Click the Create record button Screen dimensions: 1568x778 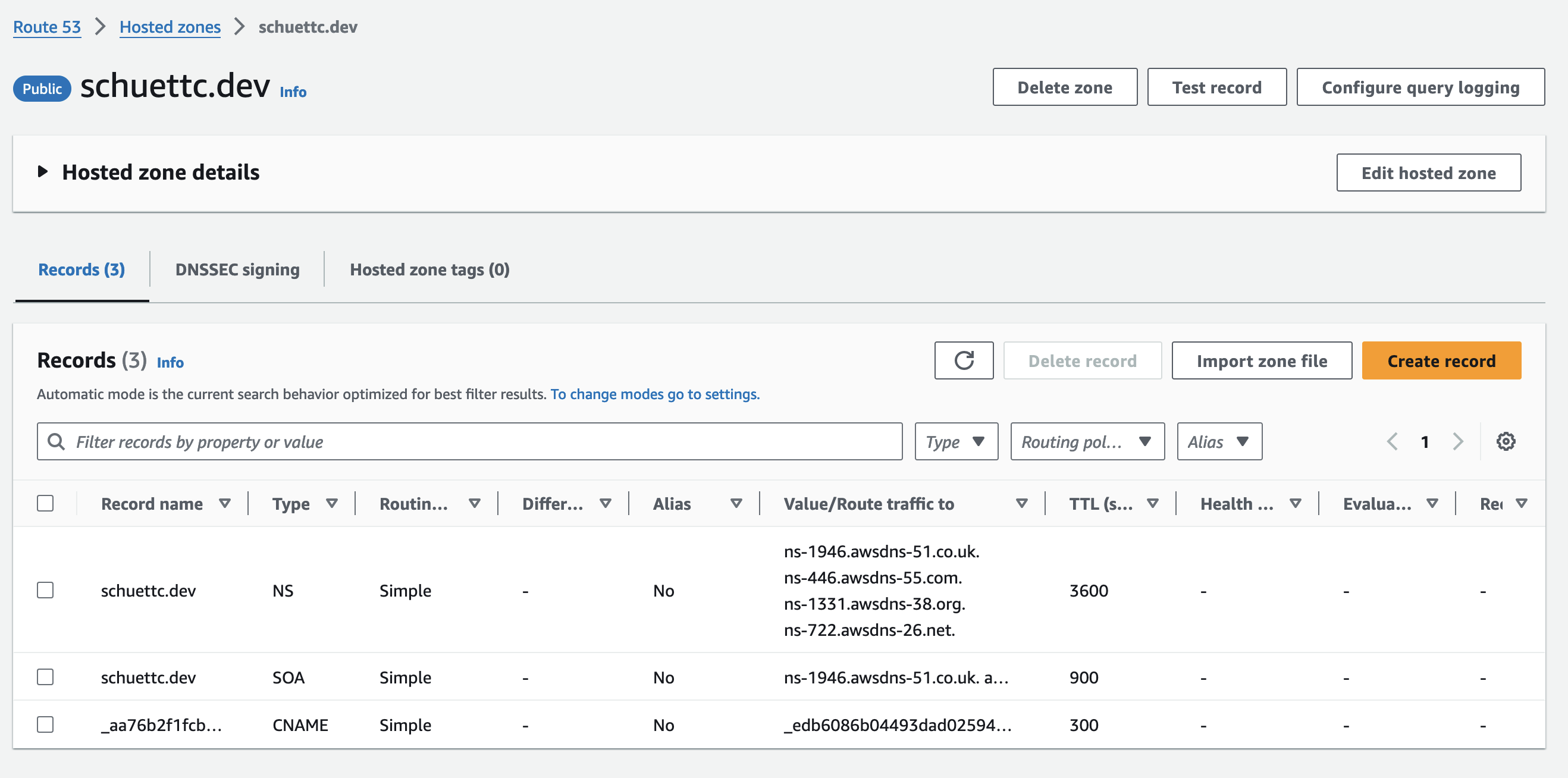1441,360
